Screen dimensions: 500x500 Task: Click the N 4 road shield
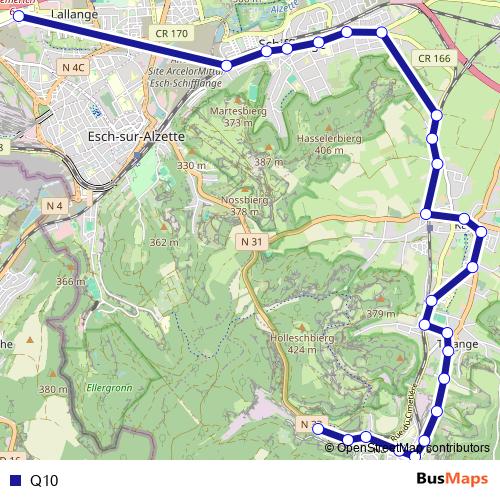(55, 206)
